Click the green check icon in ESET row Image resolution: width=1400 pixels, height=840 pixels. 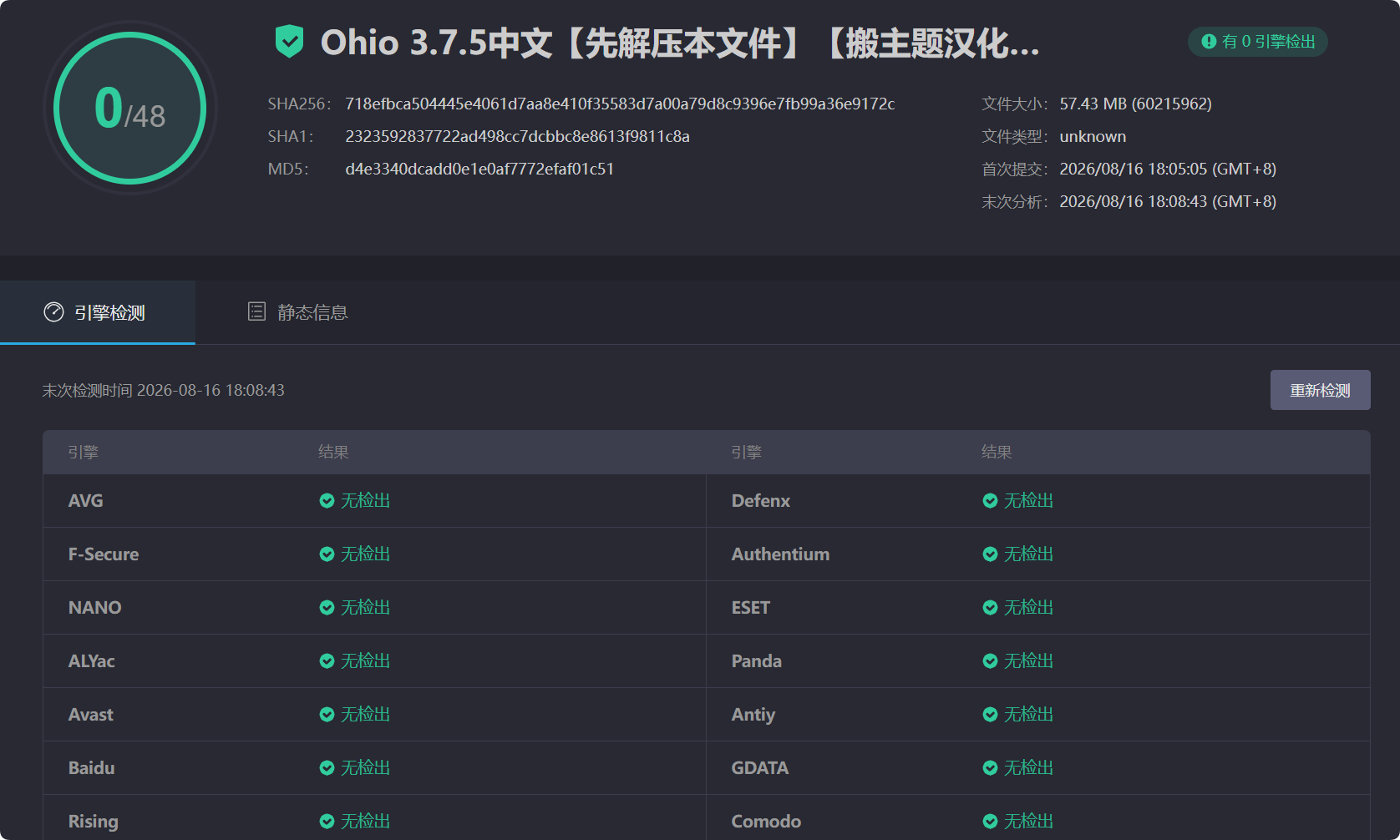pos(990,607)
